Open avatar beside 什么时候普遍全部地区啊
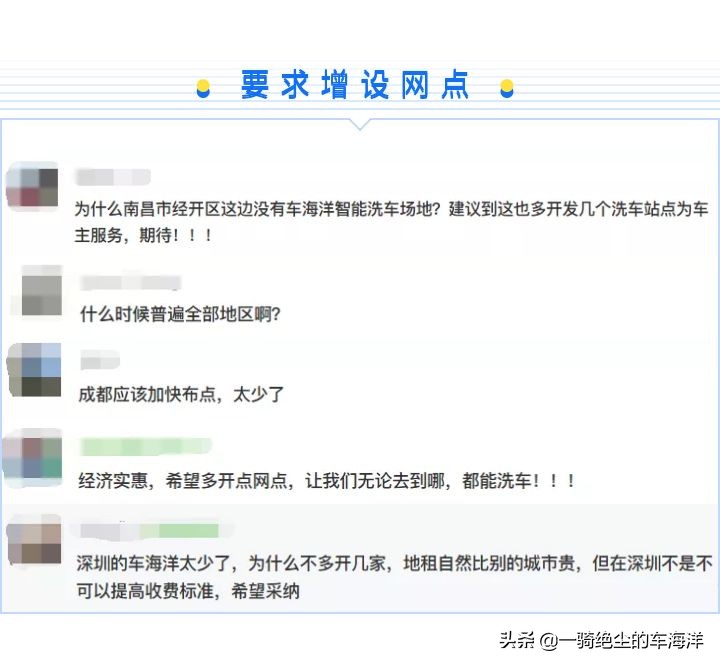Image resolution: width=720 pixels, height=666 pixels. [x=41, y=290]
